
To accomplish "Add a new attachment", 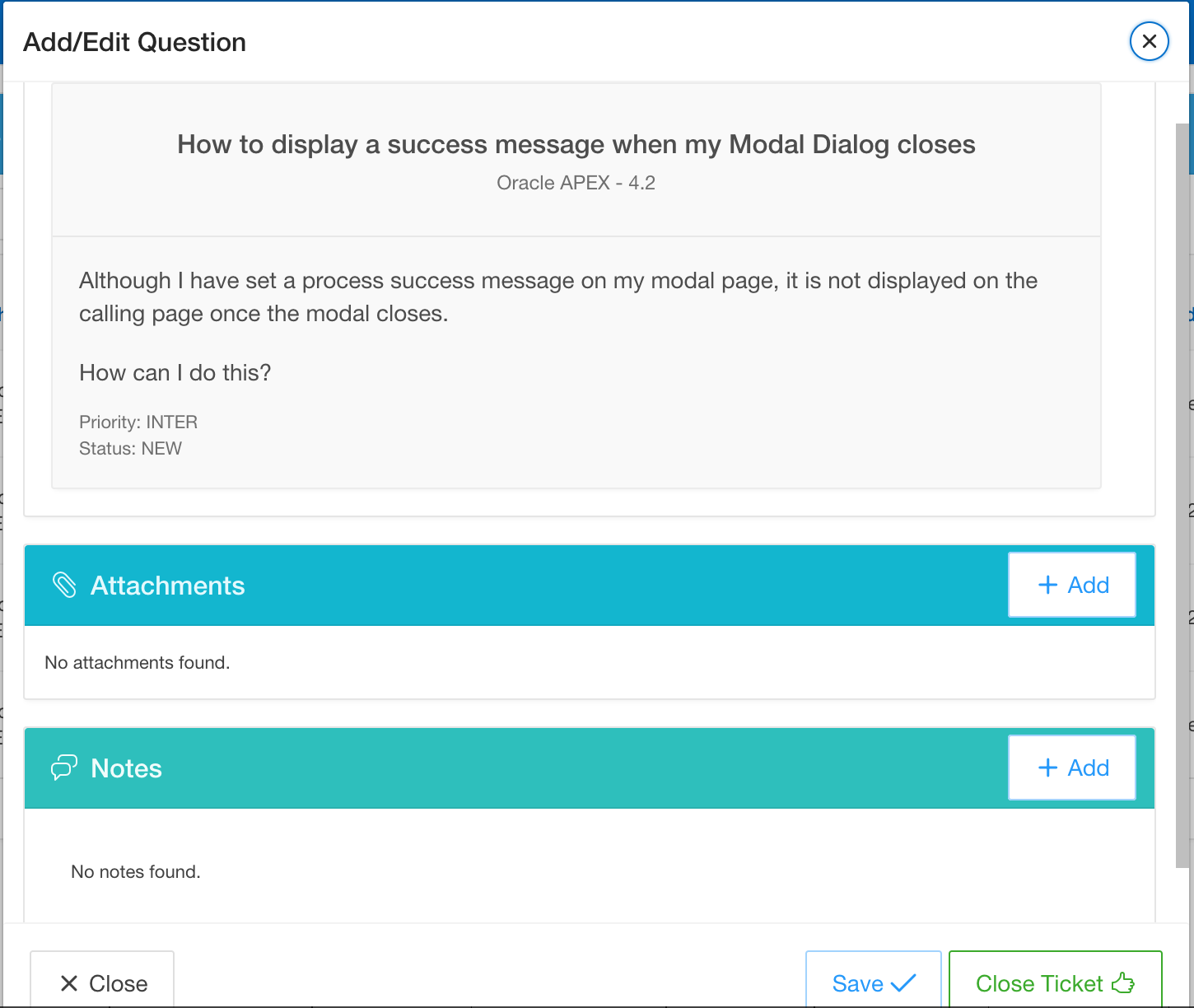I will [x=1072, y=585].
